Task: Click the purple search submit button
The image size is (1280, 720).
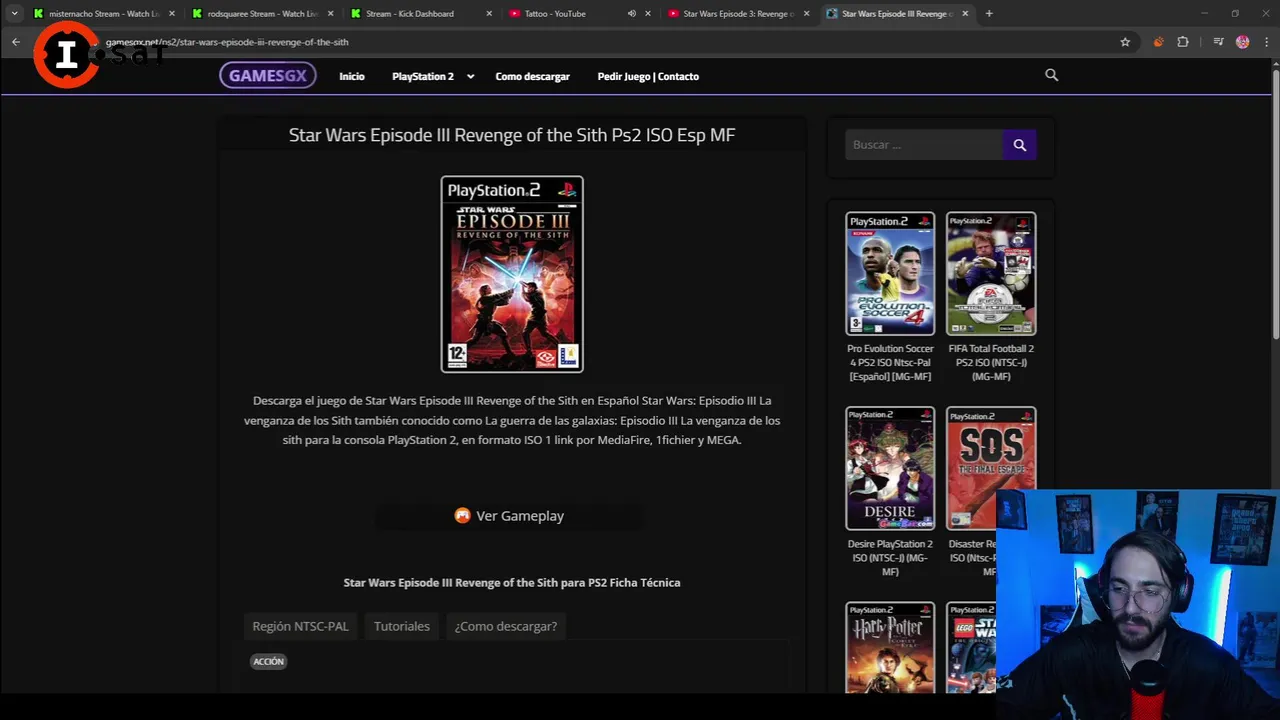Action: tap(1019, 145)
